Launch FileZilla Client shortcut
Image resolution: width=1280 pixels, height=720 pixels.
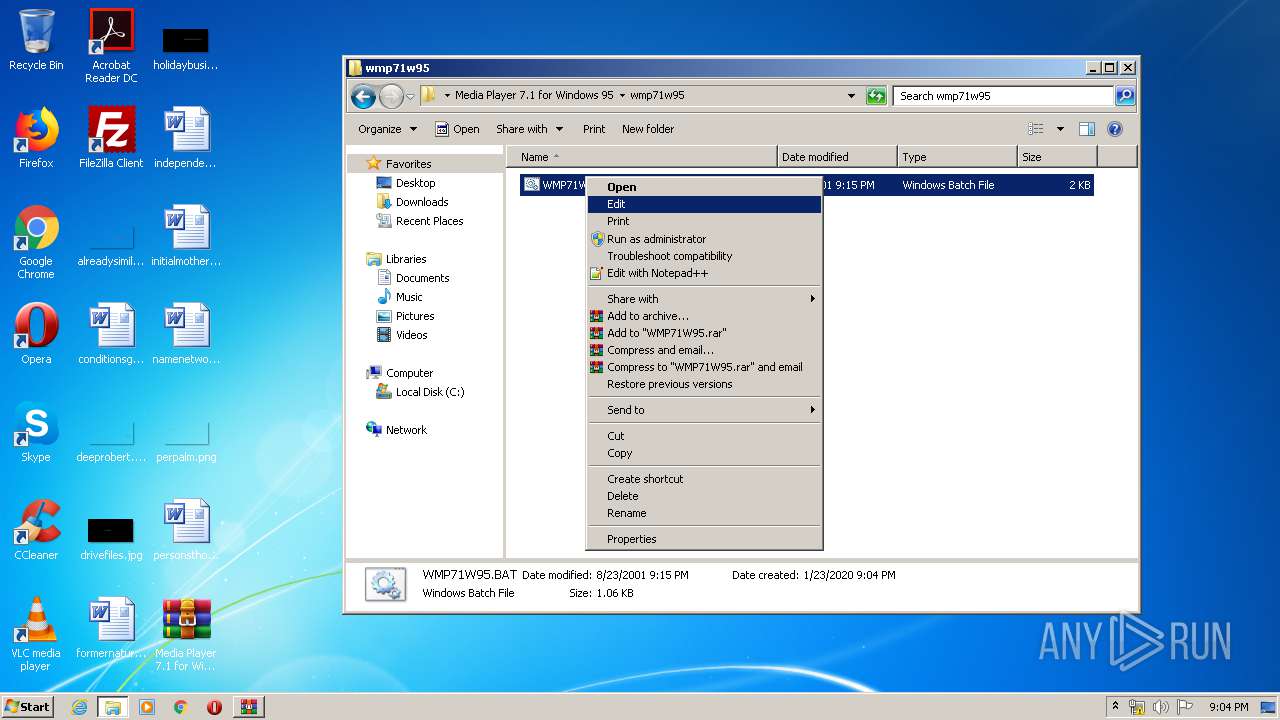tap(111, 137)
